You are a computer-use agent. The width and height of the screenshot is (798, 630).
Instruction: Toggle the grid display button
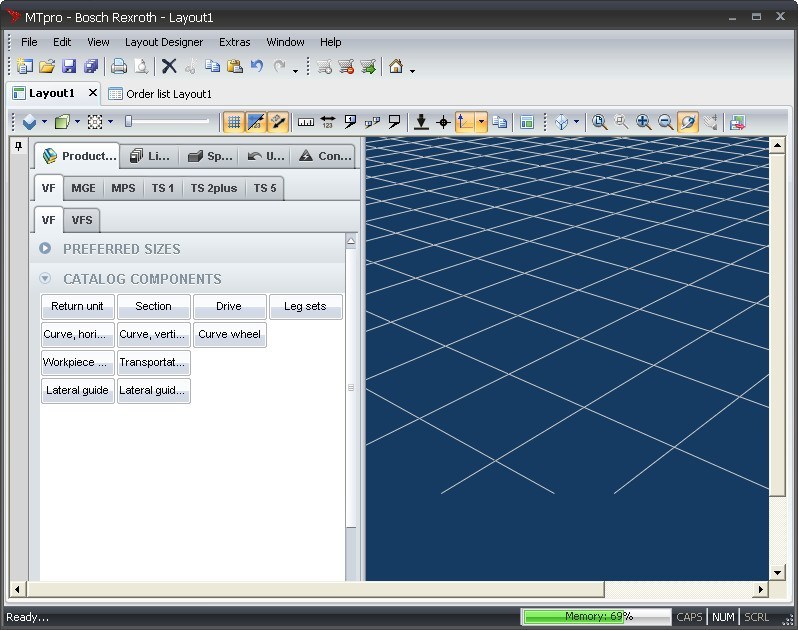[x=234, y=122]
